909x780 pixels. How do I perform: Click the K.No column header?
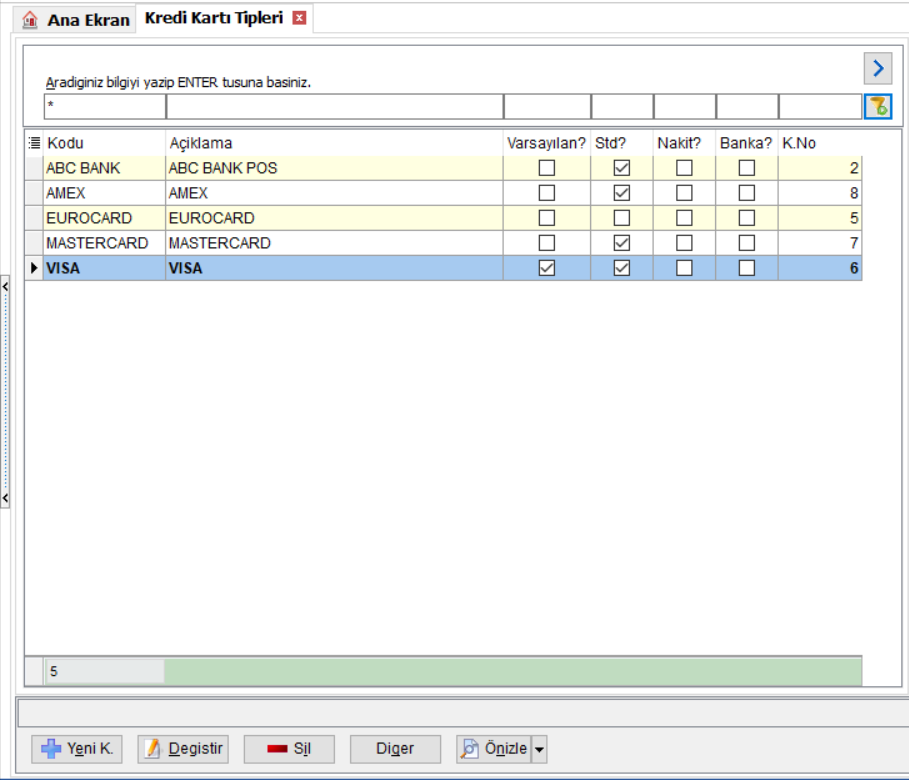[x=820, y=143]
